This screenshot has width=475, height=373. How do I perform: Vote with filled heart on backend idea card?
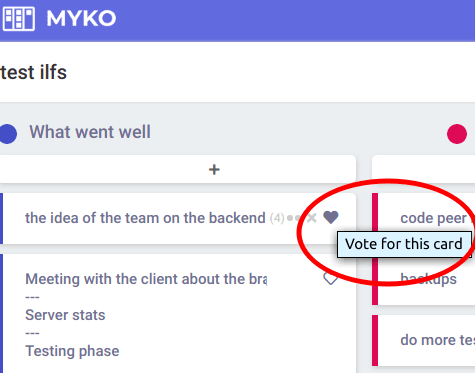click(x=331, y=218)
